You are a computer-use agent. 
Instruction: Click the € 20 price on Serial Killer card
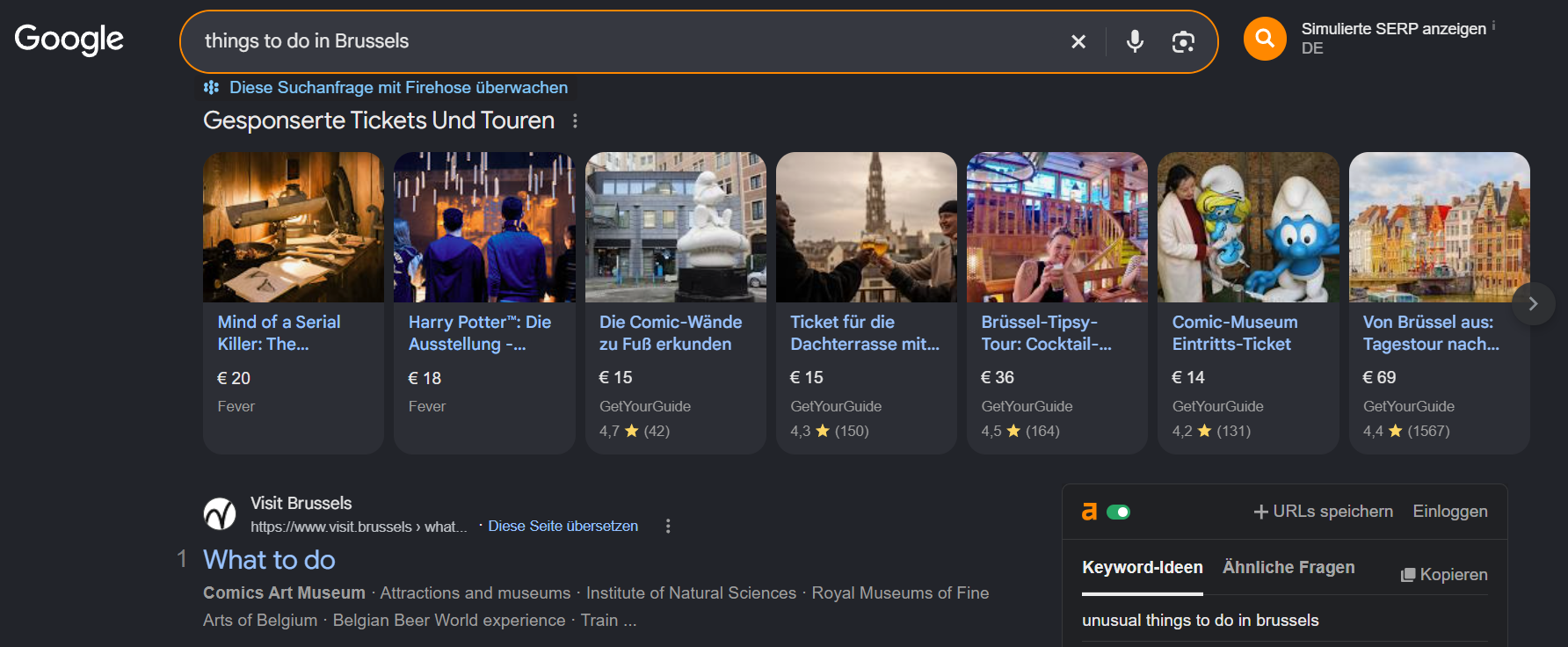234,378
